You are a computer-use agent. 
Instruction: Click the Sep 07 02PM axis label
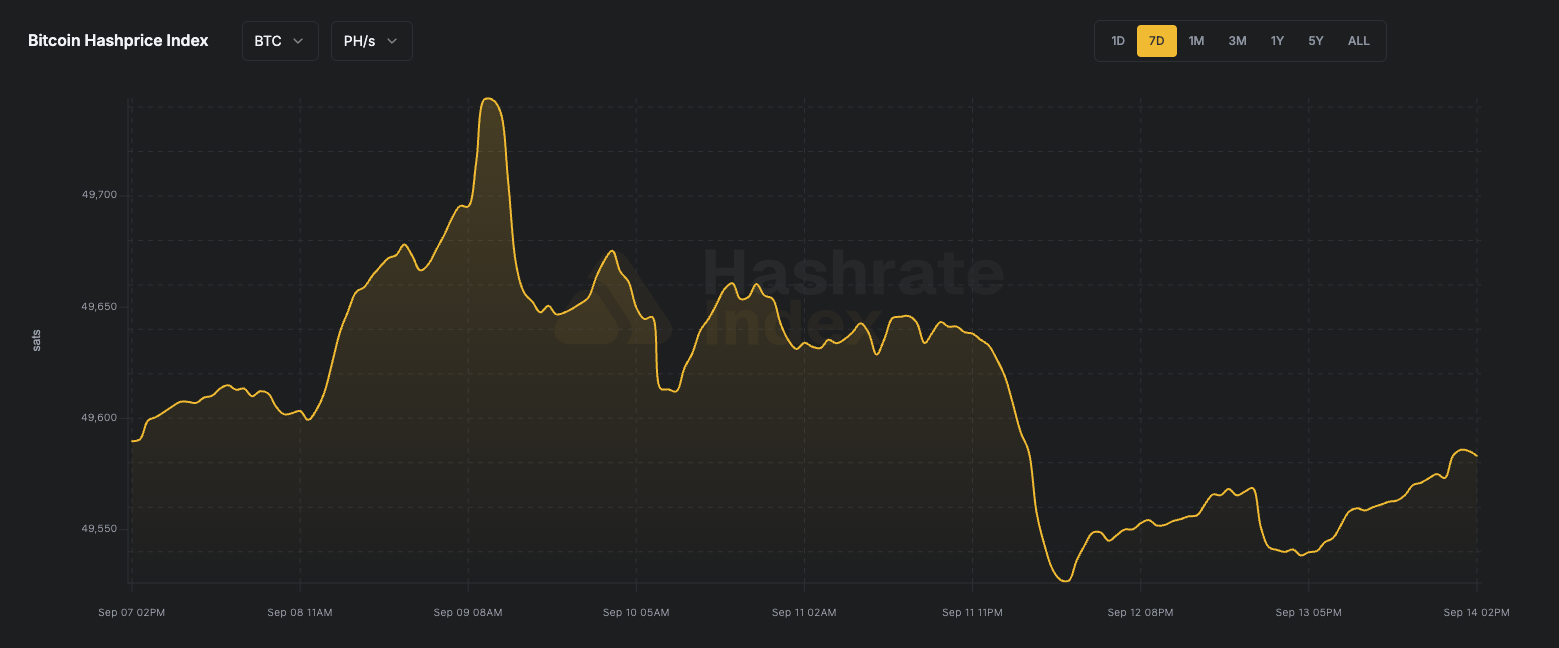click(x=132, y=612)
